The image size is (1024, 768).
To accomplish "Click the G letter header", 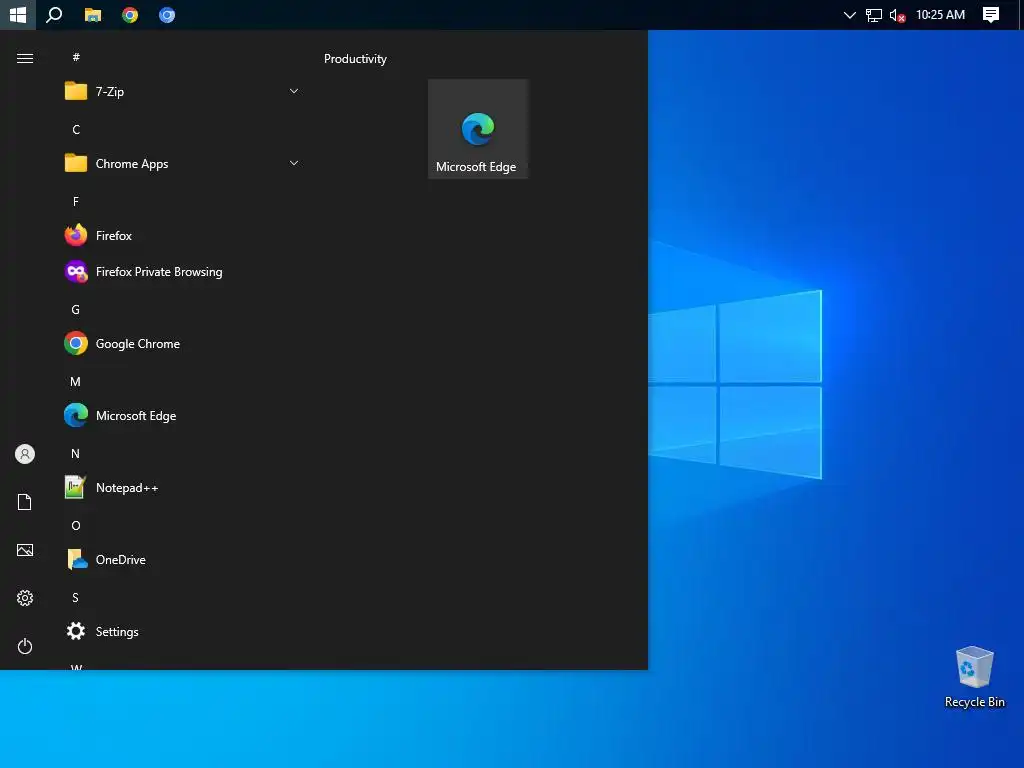I will pyautogui.click(x=76, y=310).
